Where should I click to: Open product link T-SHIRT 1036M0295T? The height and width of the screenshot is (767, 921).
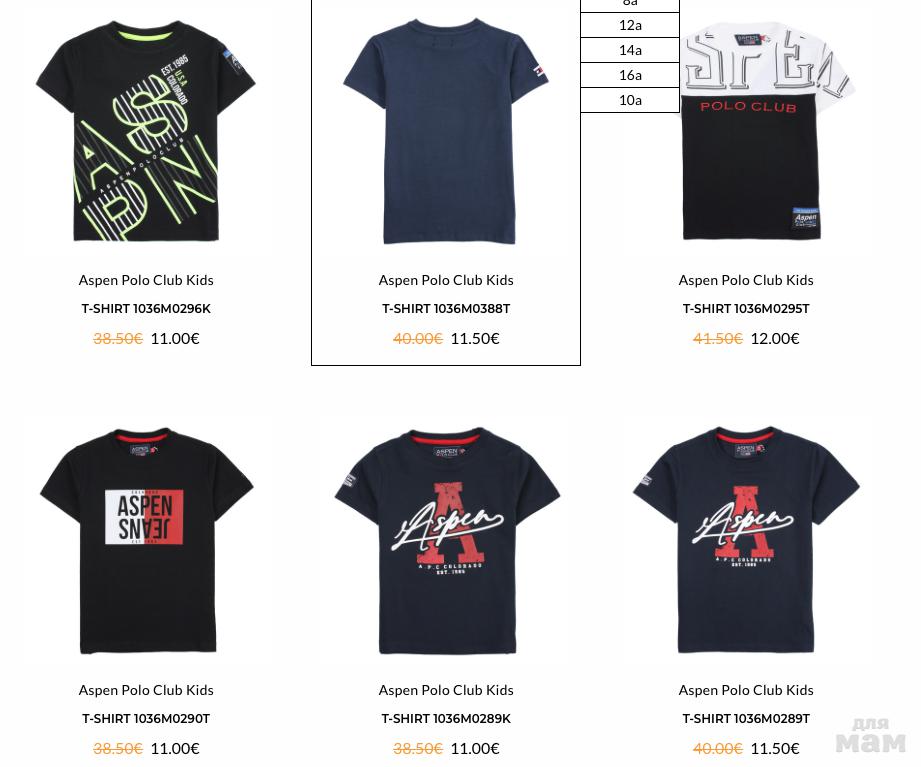tap(746, 308)
